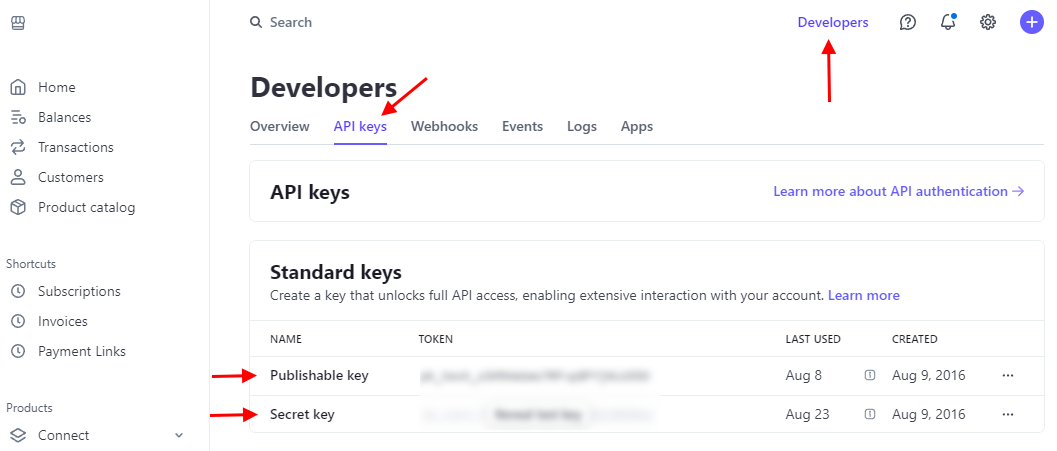Click Learn more link under Standard keys
This screenshot has width=1057, height=451.
pyautogui.click(x=864, y=295)
